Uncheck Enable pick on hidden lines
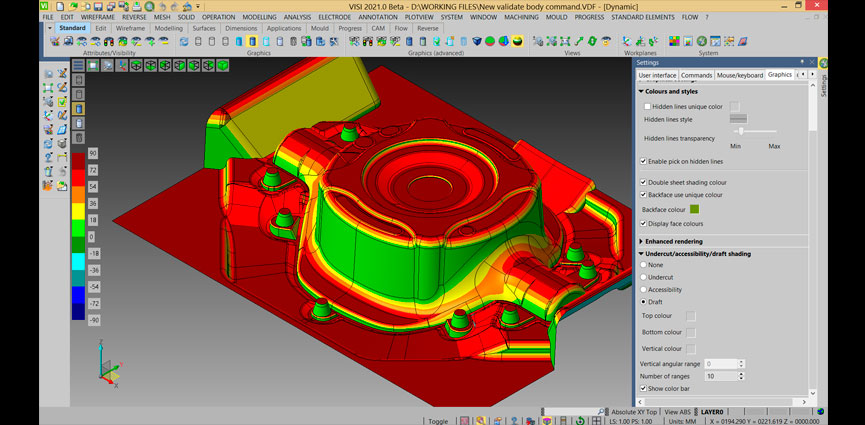This screenshot has height=425, width=865. click(643, 161)
